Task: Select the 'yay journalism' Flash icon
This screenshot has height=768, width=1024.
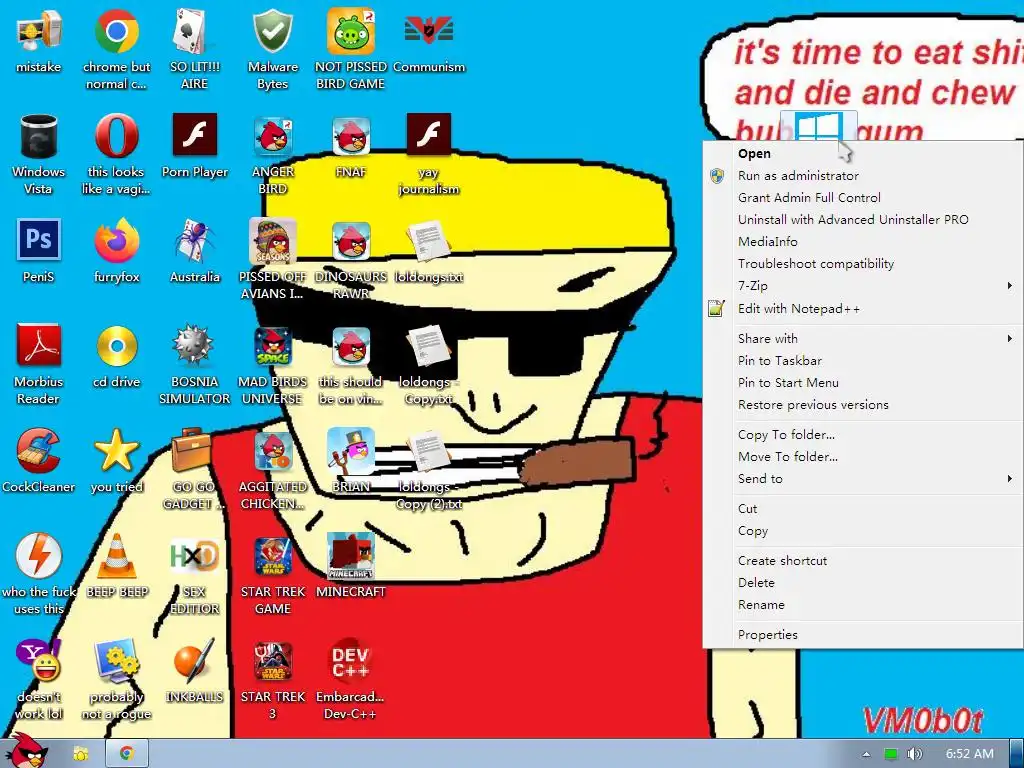Action: click(x=428, y=135)
